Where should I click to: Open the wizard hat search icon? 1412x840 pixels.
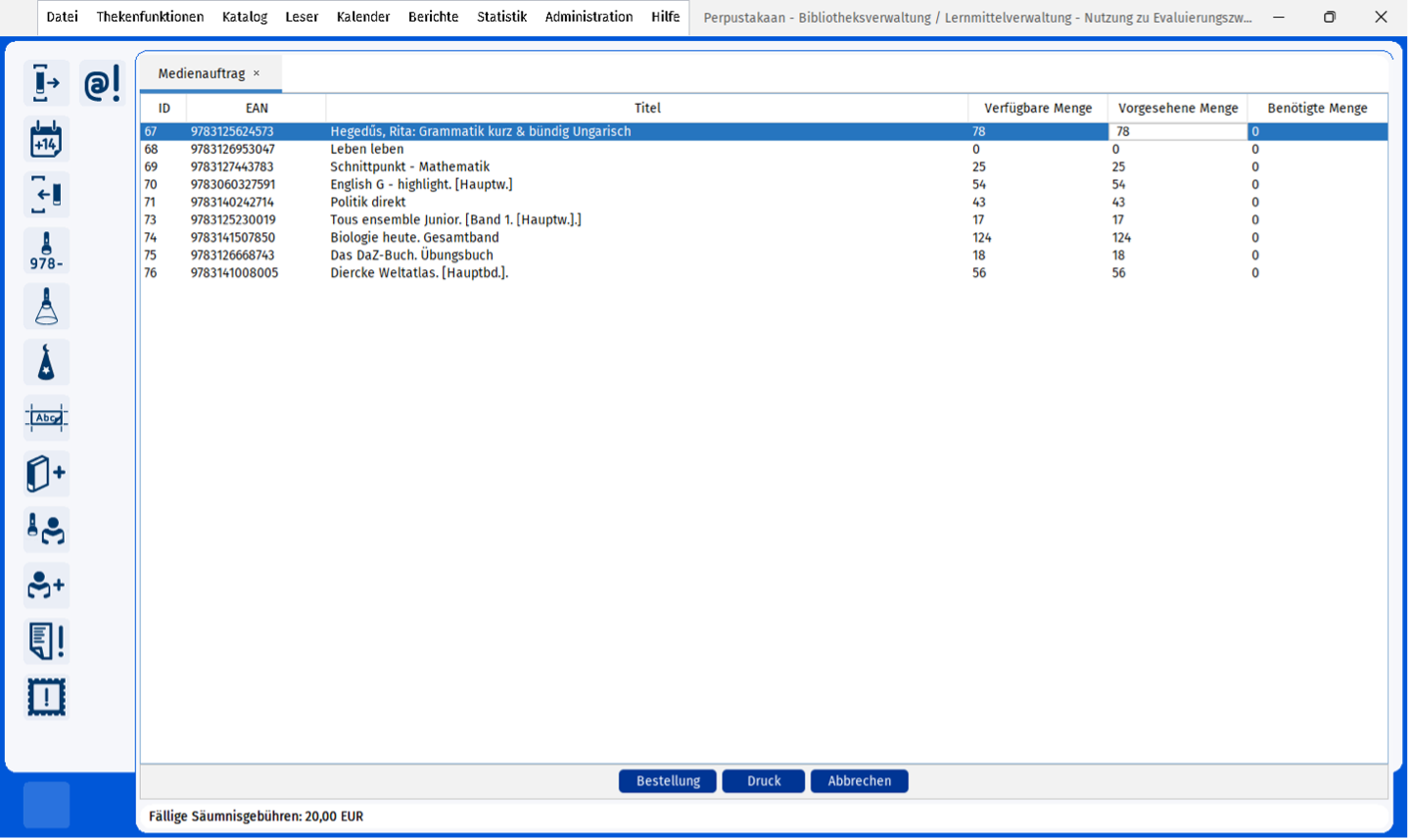click(46, 363)
